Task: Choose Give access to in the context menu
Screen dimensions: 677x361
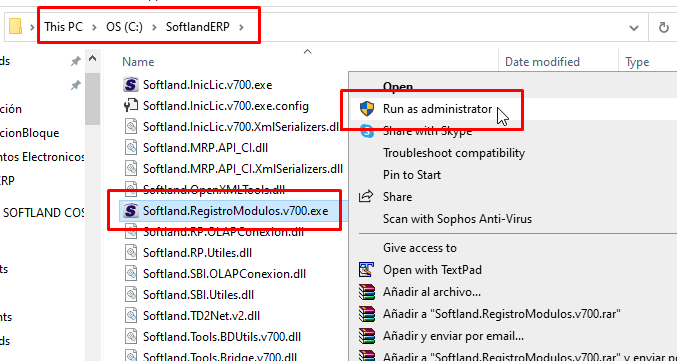Action: pos(420,248)
